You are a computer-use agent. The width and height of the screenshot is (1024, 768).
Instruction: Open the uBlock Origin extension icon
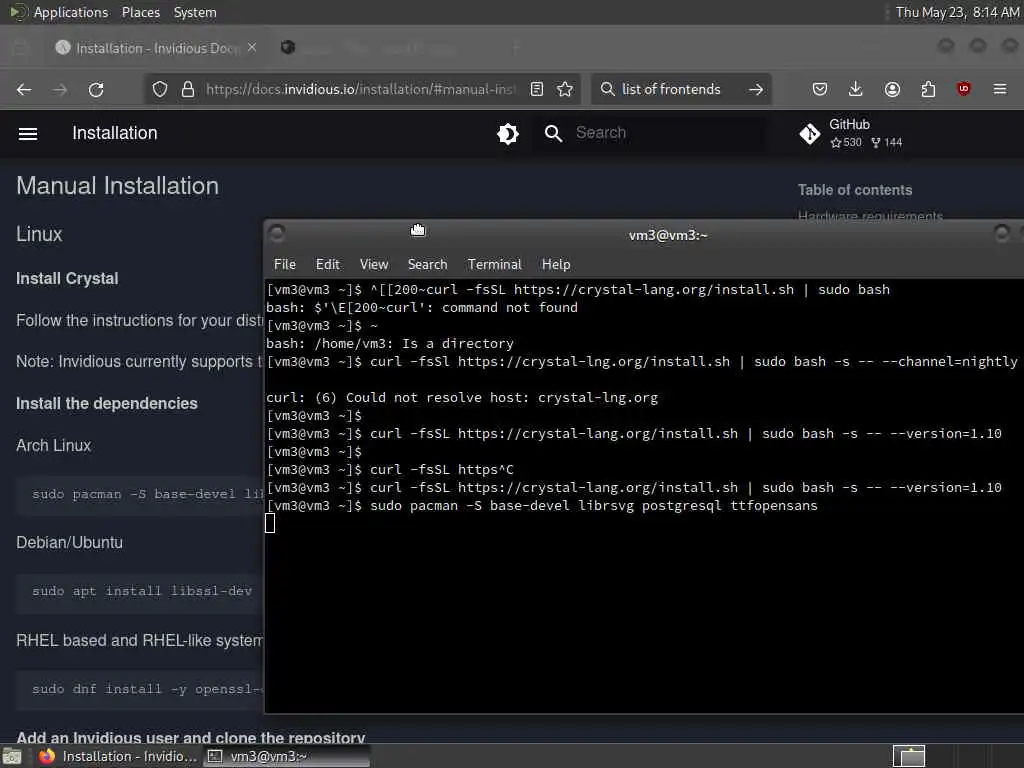click(x=964, y=89)
